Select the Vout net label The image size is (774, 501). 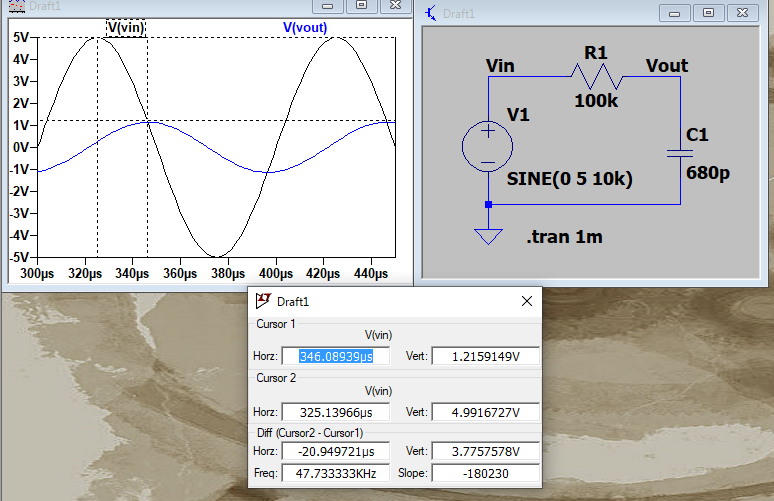coord(666,66)
